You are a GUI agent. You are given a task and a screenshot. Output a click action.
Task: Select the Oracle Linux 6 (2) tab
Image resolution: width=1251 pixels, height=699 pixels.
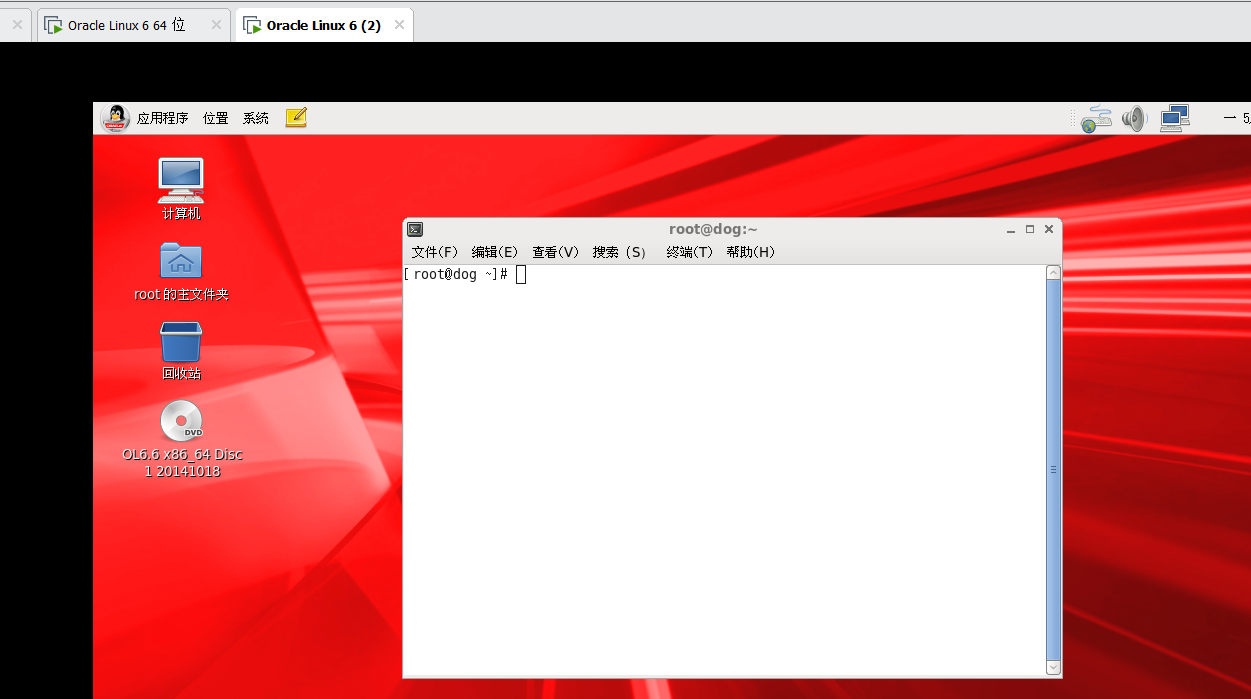(x=323, y=25)
